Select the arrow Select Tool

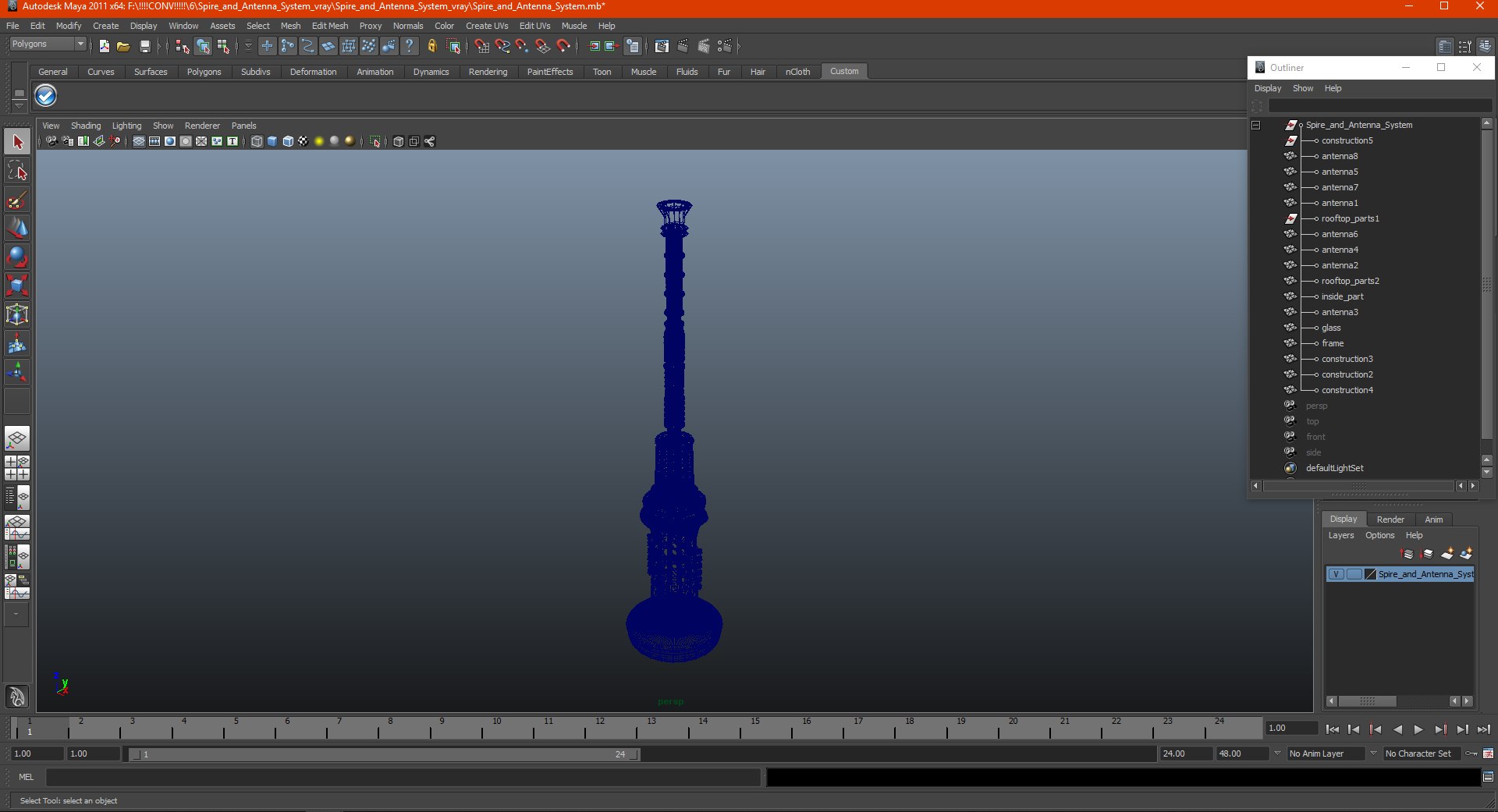17,142
